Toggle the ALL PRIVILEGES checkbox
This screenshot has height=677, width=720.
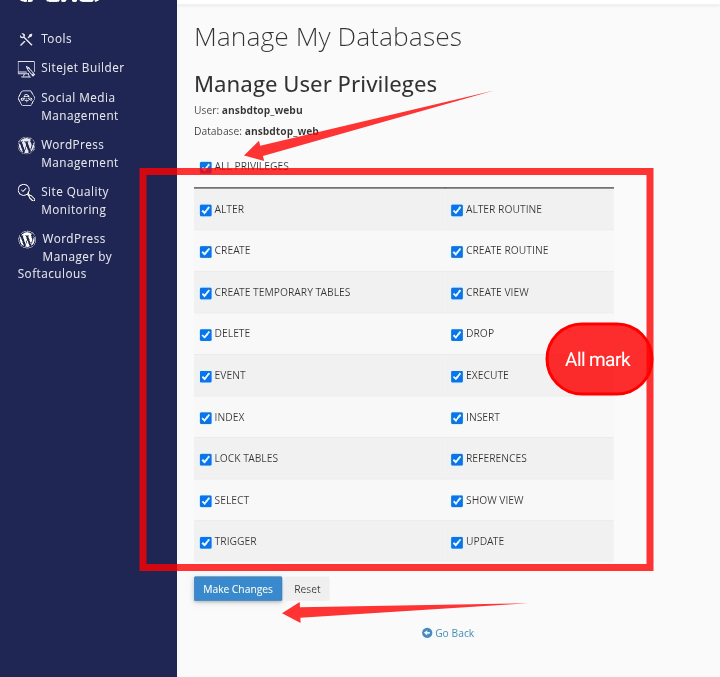206,167
